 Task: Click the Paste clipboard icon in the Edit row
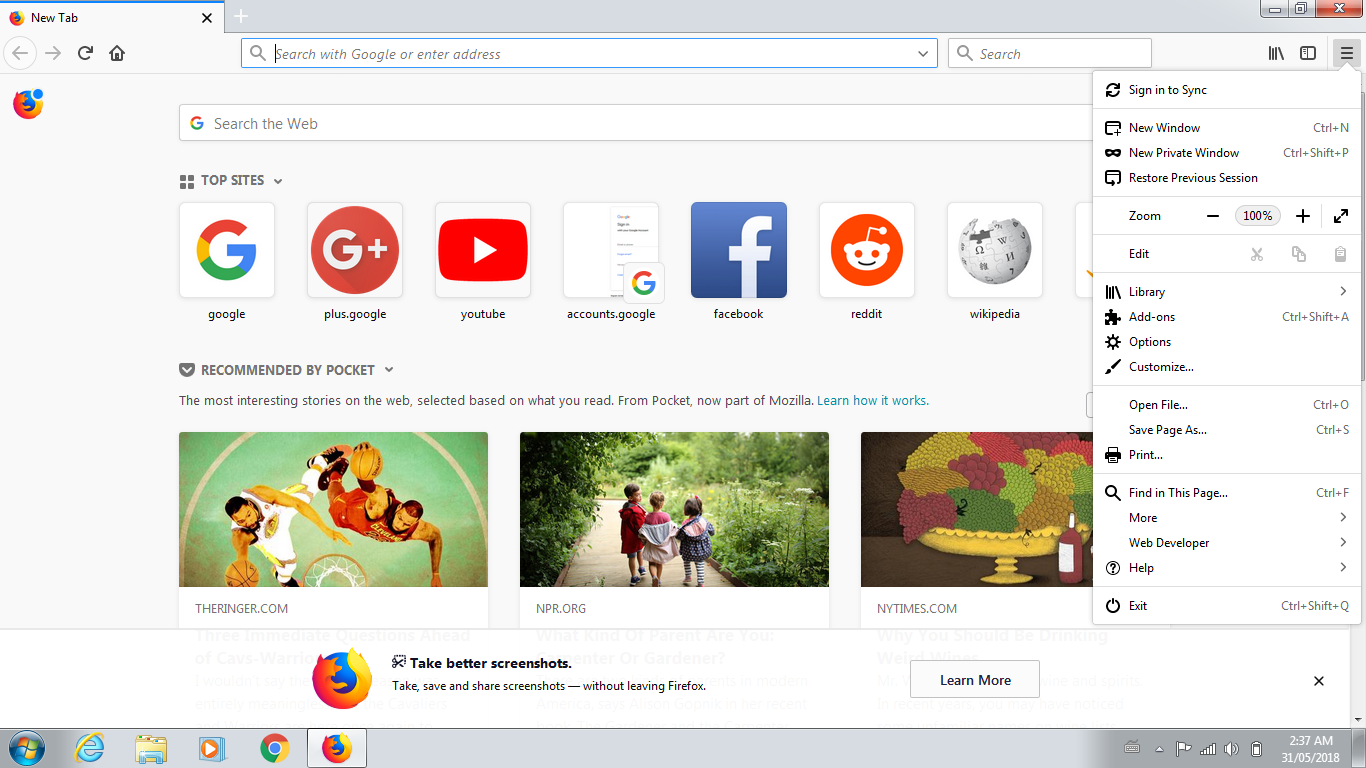[x=1341, y=254]
